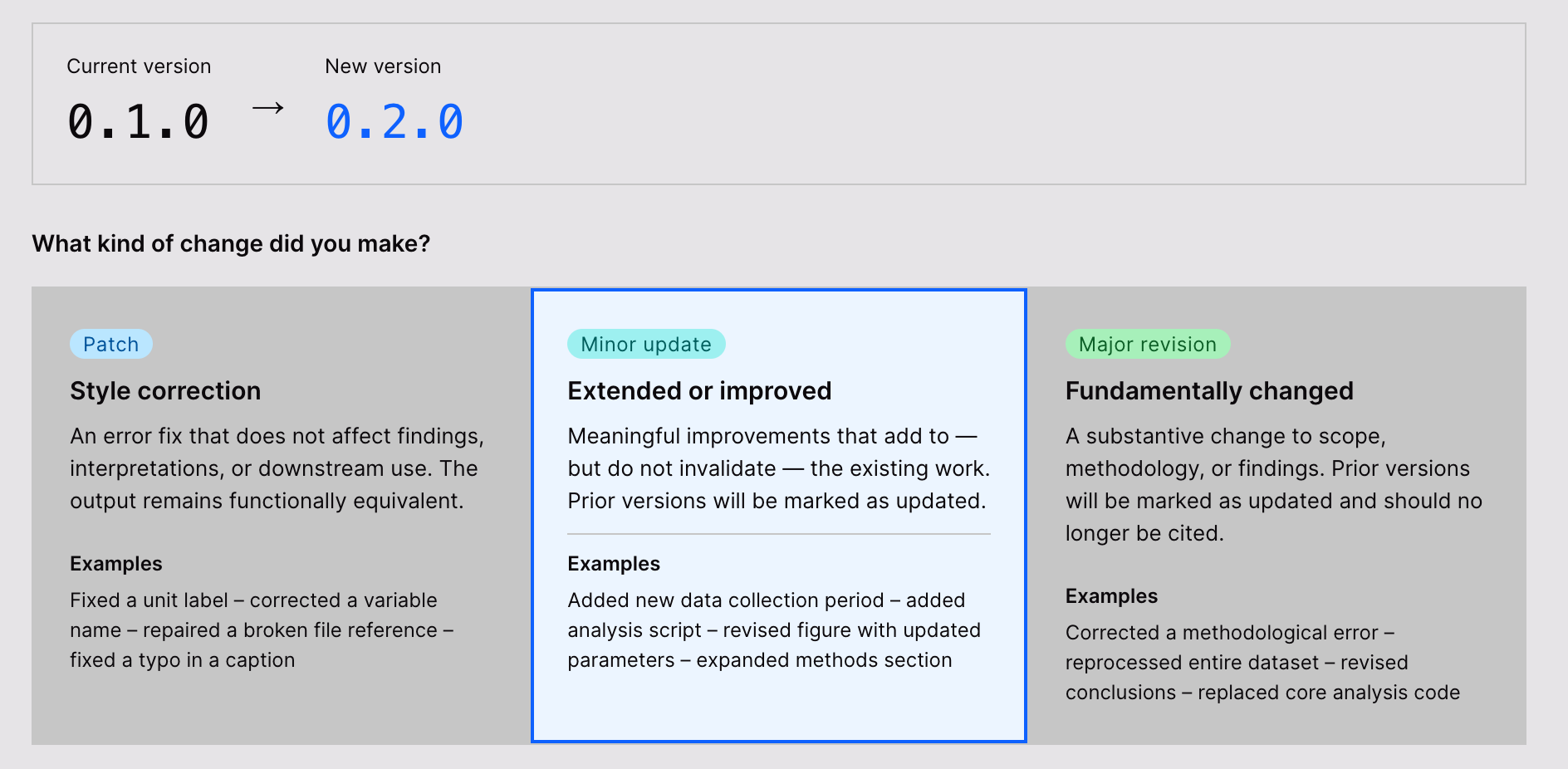Select the Patch change type card

click(281, 515)
